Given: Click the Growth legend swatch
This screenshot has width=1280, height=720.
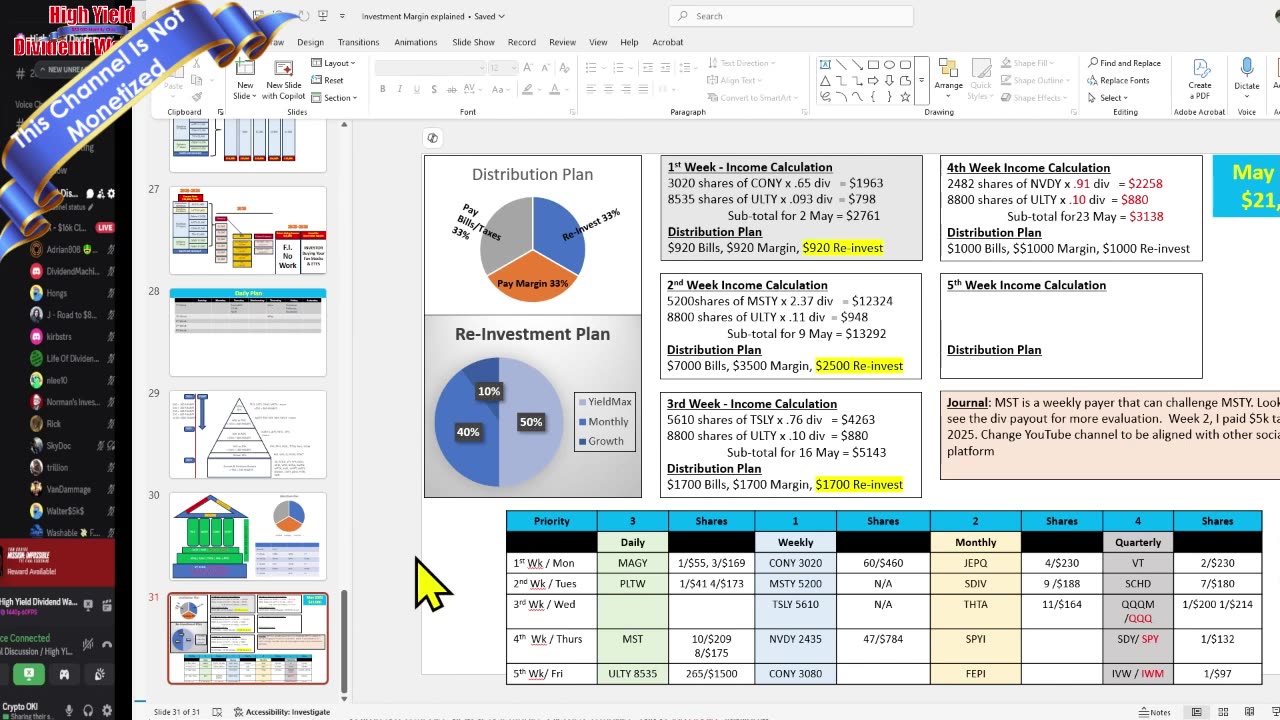Looking at the screenshot, I should [x=583, y=441].
